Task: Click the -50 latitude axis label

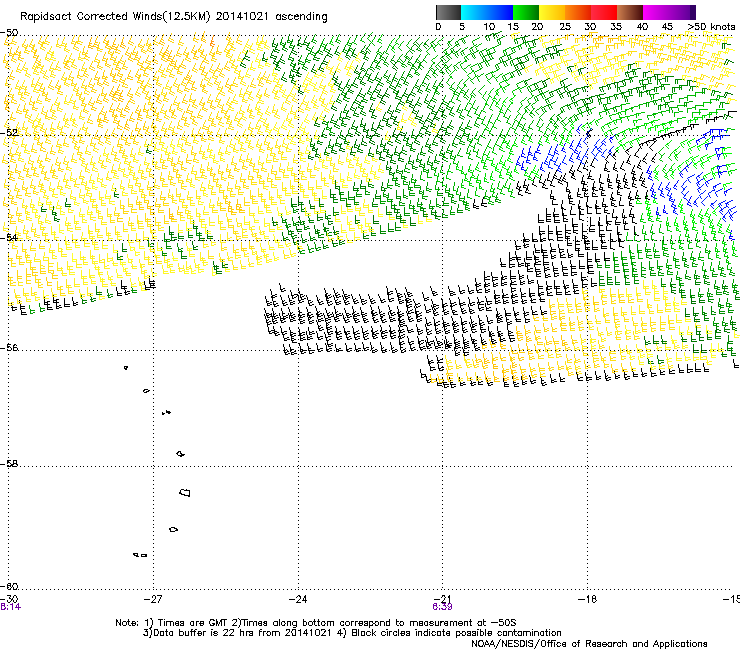Action: [x=9, y=33]
